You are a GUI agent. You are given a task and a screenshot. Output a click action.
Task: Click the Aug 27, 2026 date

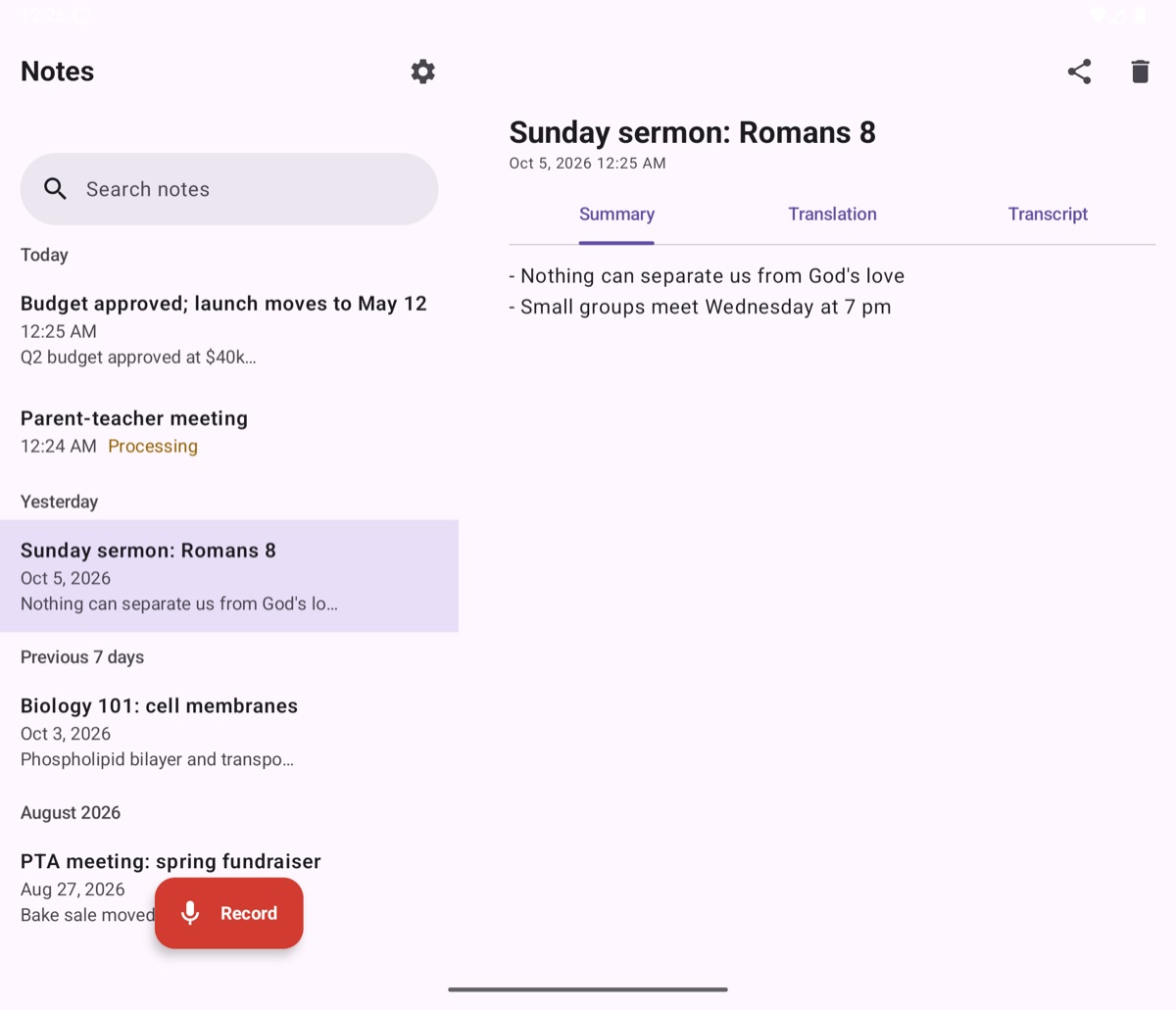click(x=73, y=890)
